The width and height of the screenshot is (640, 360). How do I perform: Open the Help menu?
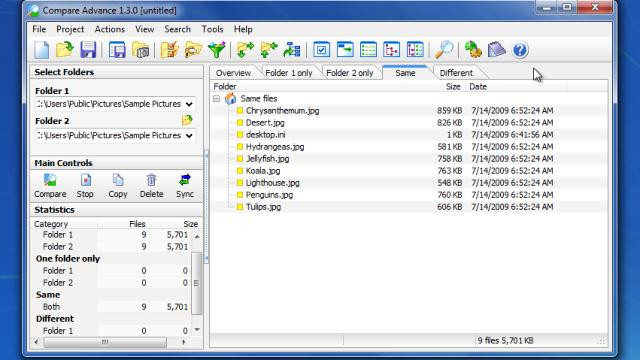point(243,29)
